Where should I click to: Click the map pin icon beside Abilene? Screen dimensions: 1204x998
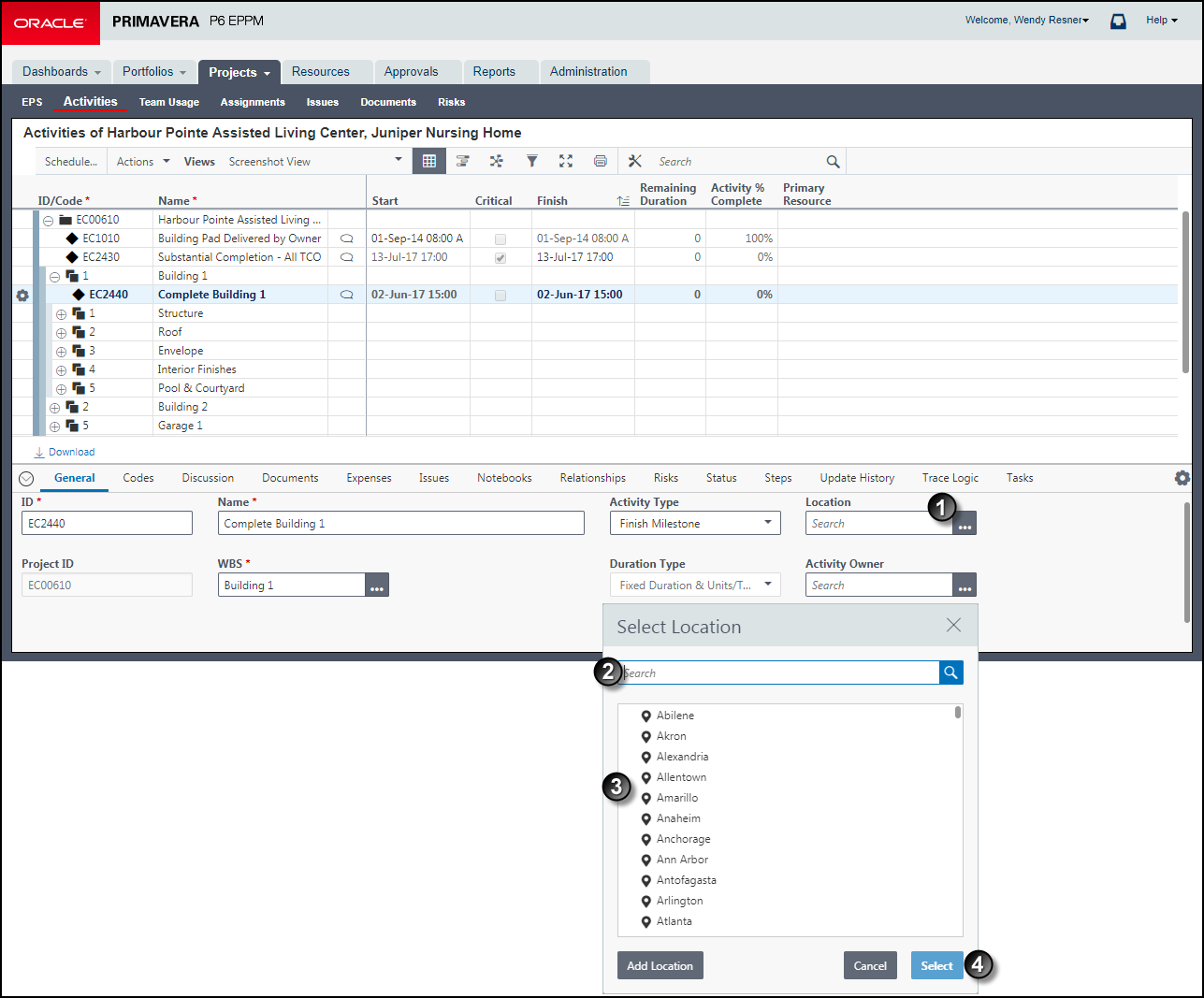(646, 716)
